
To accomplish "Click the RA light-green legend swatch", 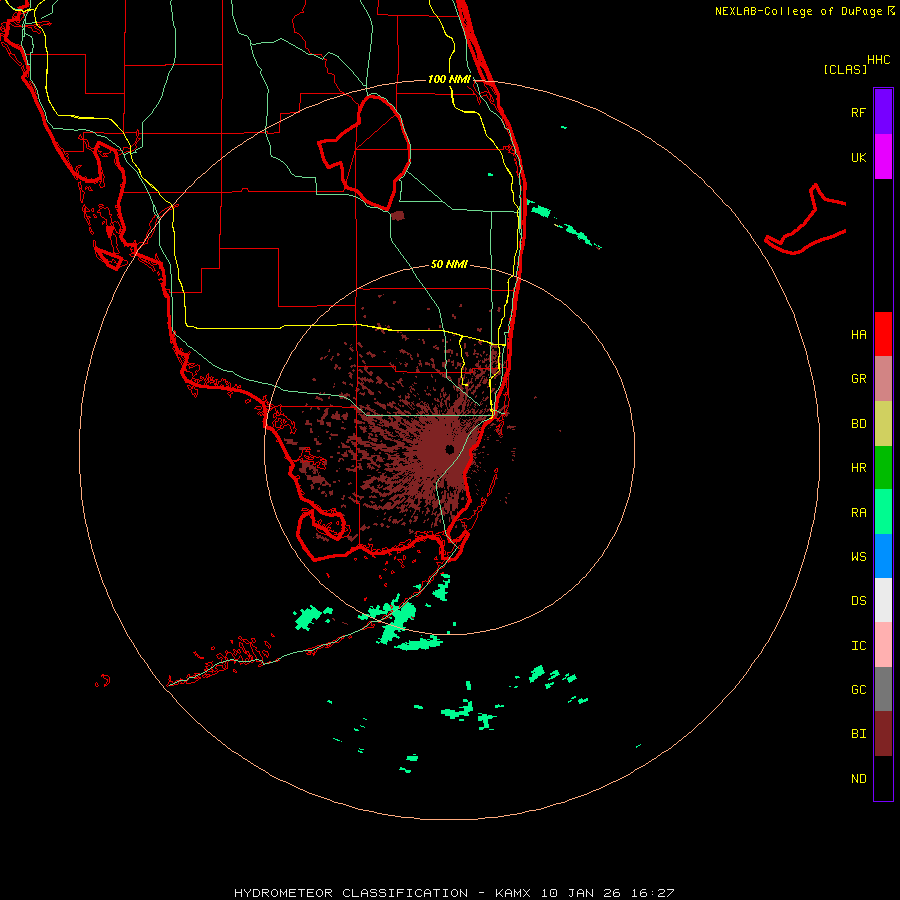I will click(x=883, y=511).
